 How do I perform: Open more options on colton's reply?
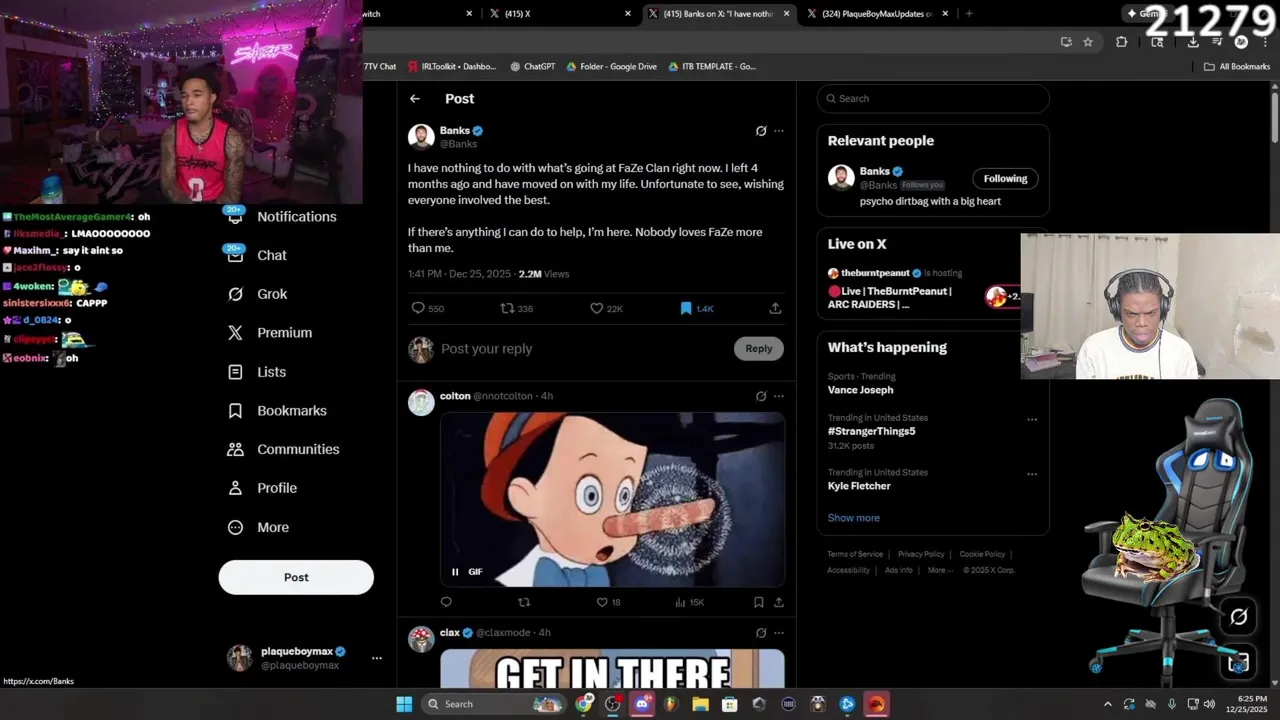click(x=779, y=396)
